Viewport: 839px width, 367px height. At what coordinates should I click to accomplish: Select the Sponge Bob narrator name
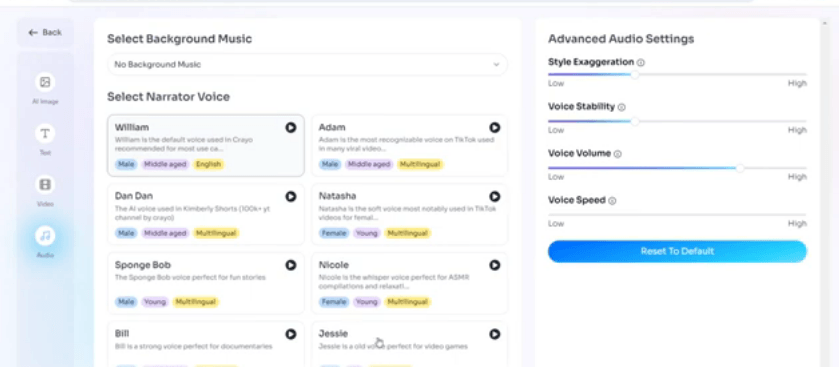(x=143, y=265)
